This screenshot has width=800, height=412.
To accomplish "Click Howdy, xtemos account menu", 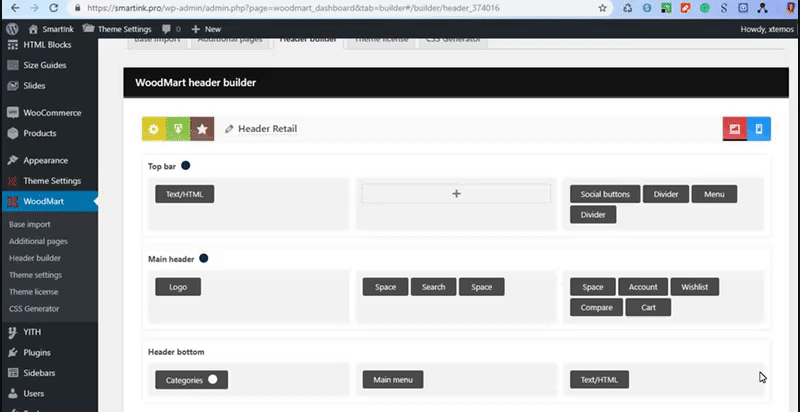I will 767,29.
